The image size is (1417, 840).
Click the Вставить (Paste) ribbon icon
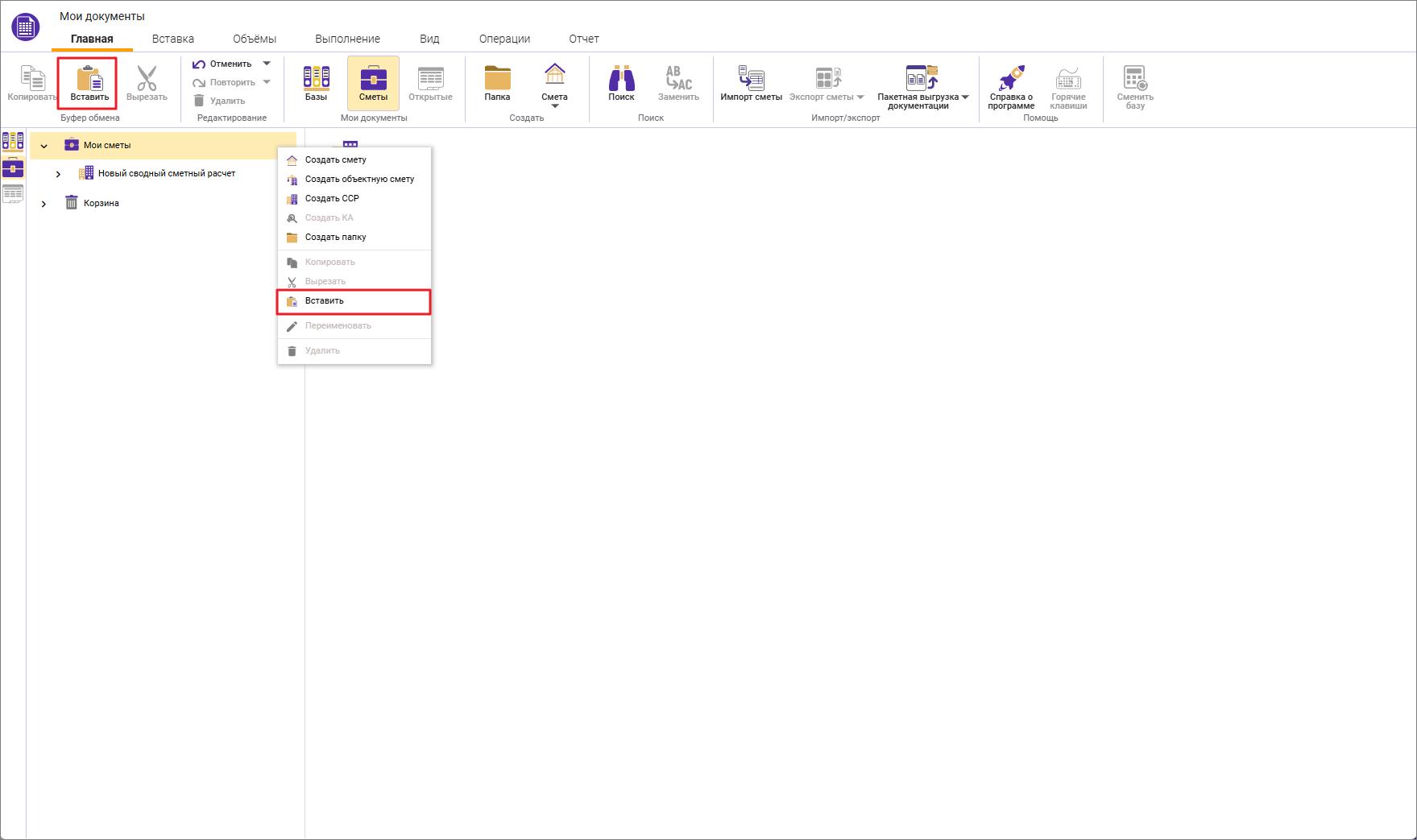[x=89, y=79]
